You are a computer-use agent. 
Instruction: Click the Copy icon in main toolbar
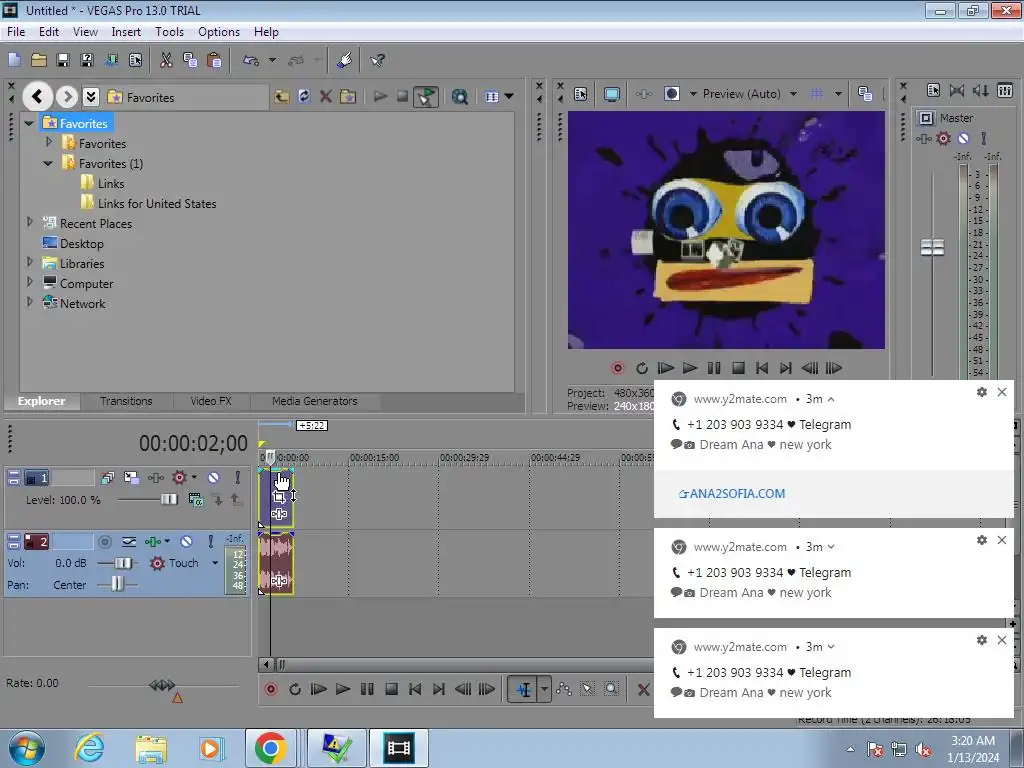[x=190, y=60]
